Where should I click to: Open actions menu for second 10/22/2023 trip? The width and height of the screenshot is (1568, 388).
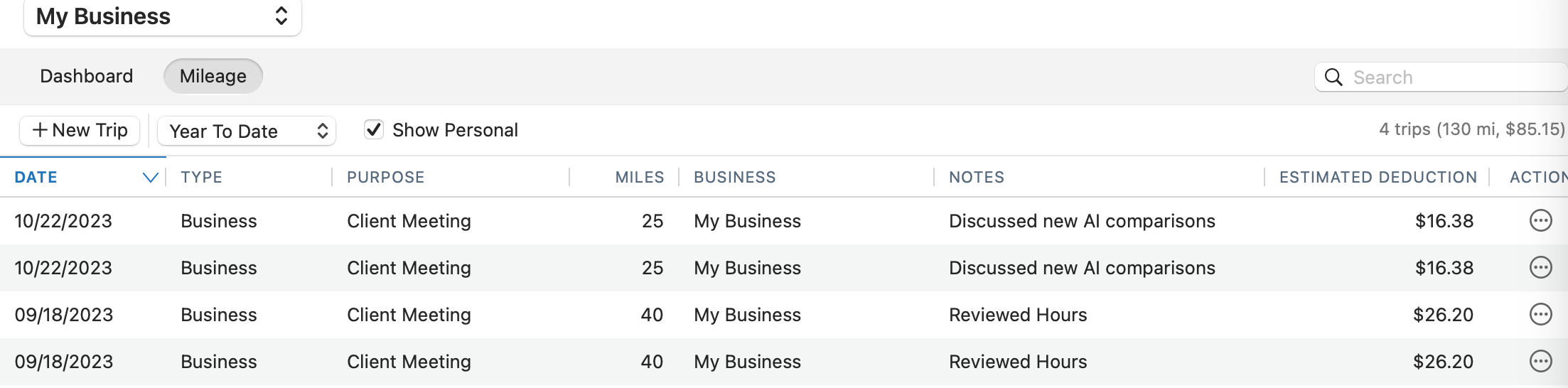pos(1540,268)
